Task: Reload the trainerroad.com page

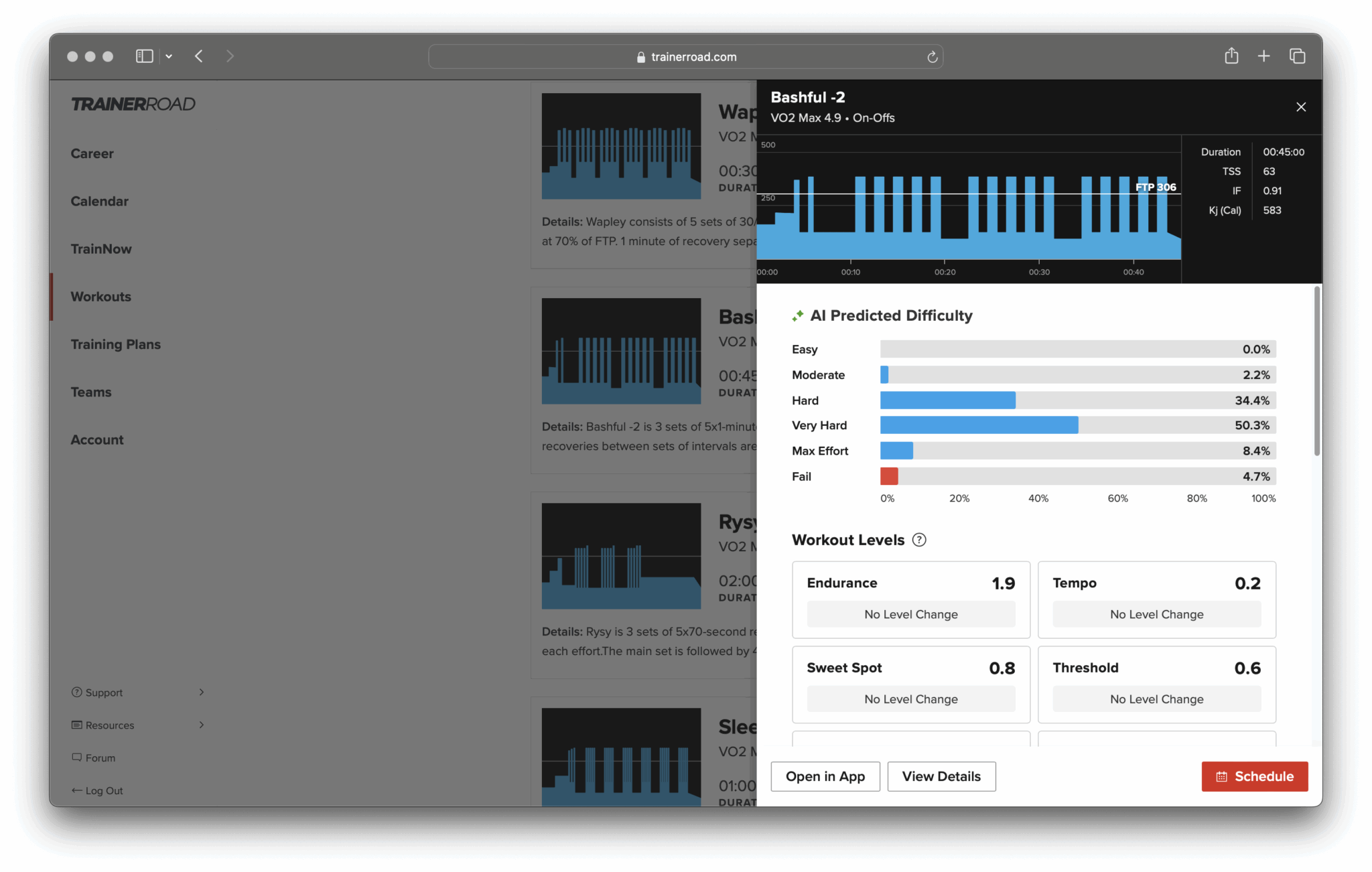Action: (x=932, y=57)
